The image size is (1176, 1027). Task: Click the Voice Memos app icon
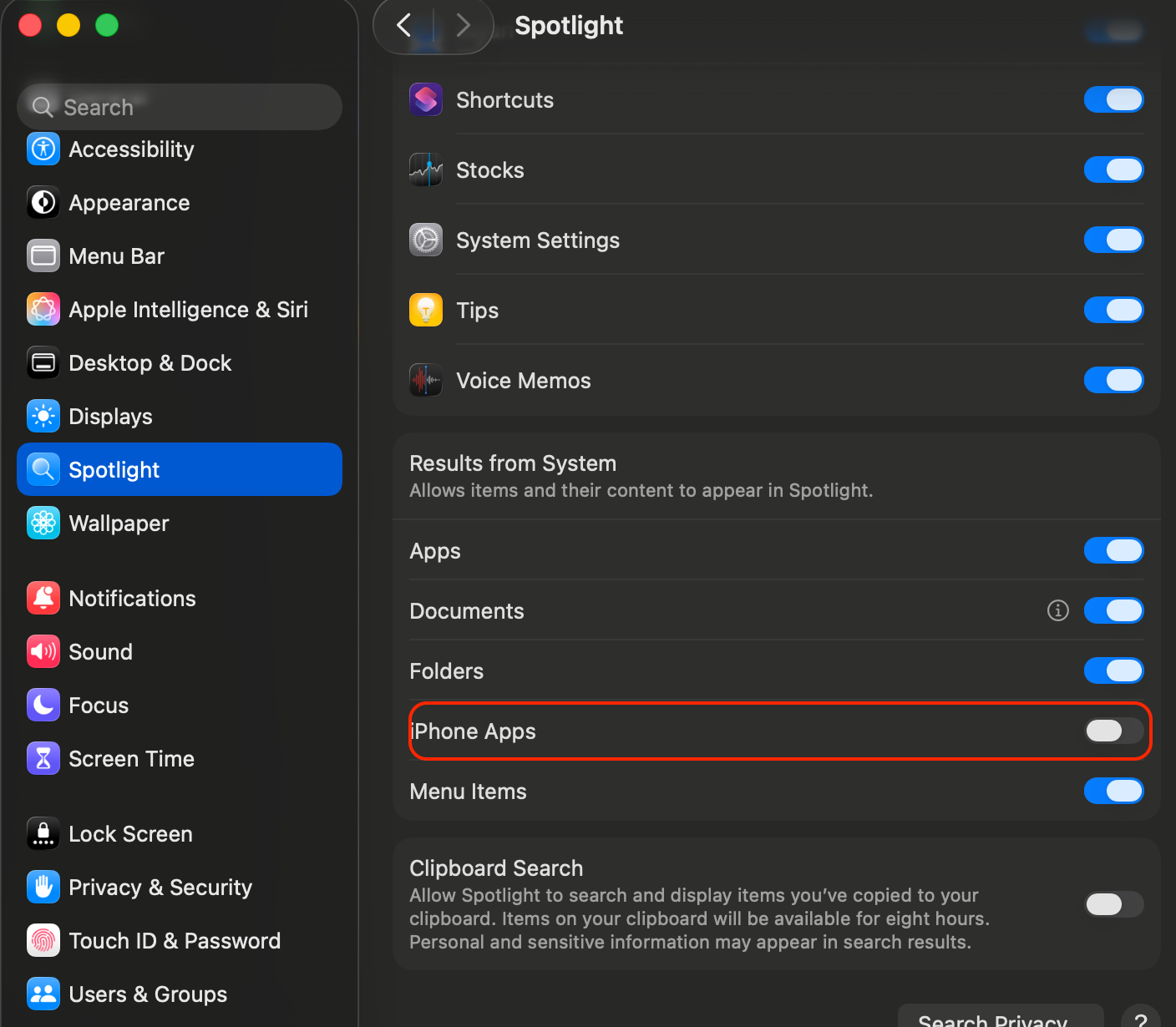coord(426,381)
